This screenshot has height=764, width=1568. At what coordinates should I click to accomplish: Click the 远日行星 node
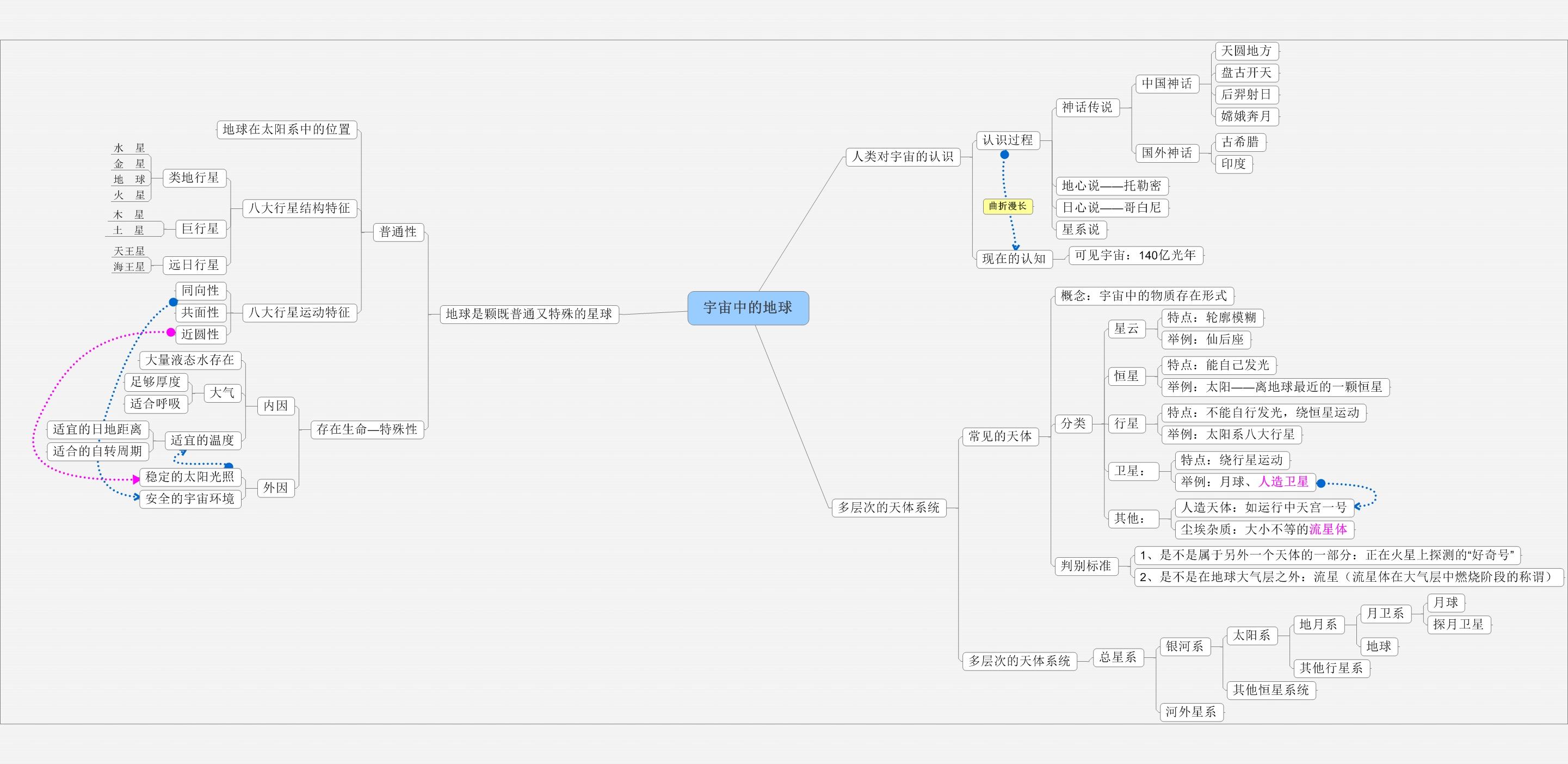(194, 265)
